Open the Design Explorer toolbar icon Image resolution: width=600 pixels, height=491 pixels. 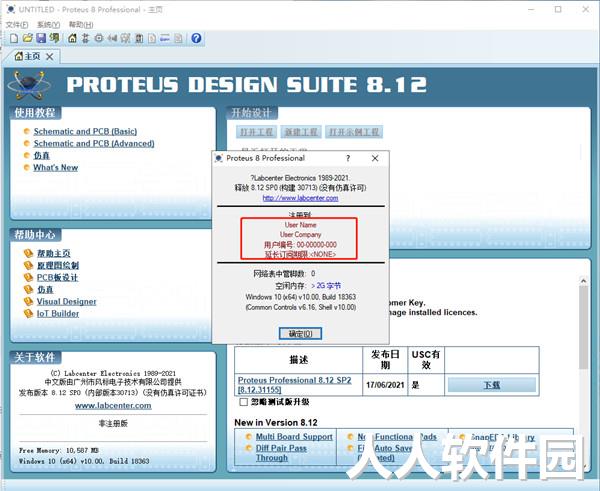point(139,38)
